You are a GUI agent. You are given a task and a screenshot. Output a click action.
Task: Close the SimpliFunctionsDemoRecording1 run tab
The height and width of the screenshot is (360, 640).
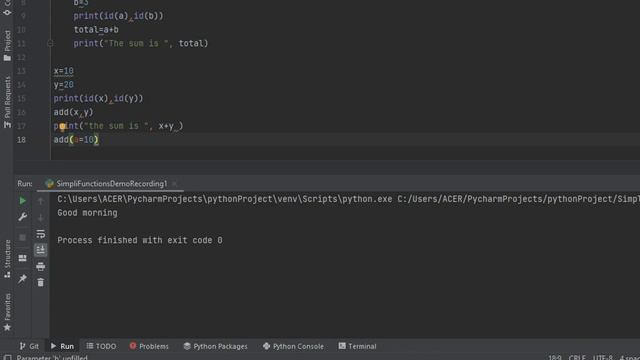(175, 184)
